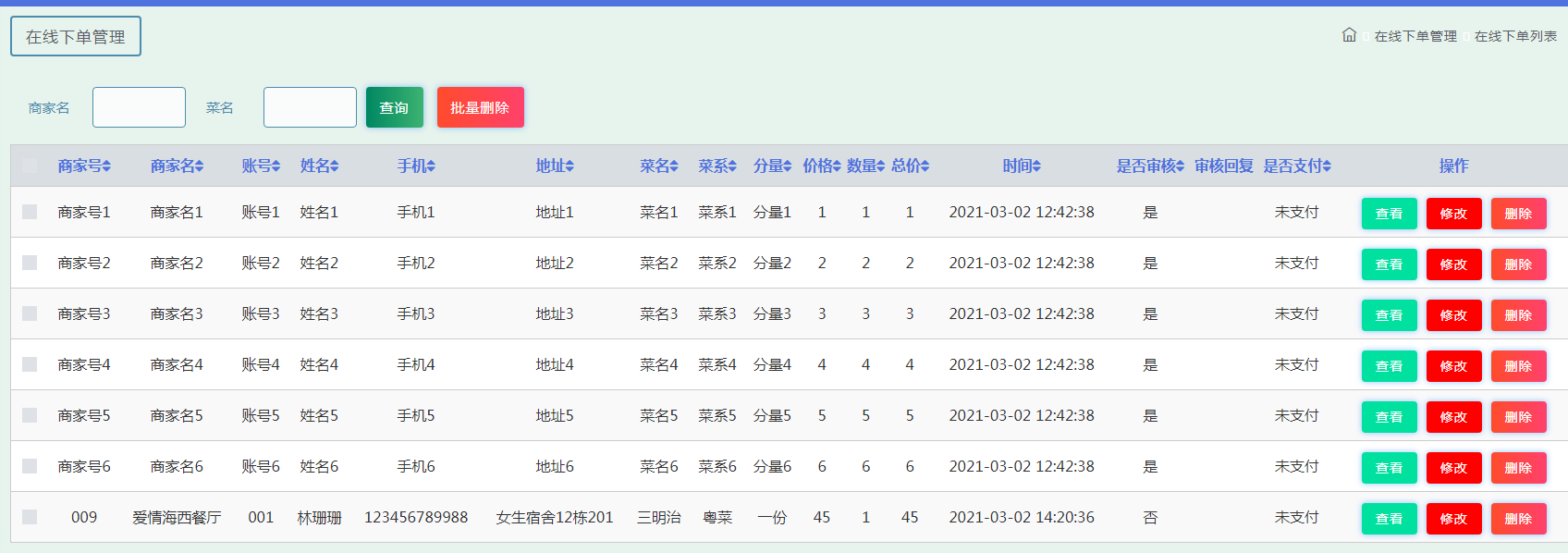This screenshot has height=553, width=1568.
Task: Click 删除 for 商家号2 row
Action: pyautogui.click(x=1519, y=264)
